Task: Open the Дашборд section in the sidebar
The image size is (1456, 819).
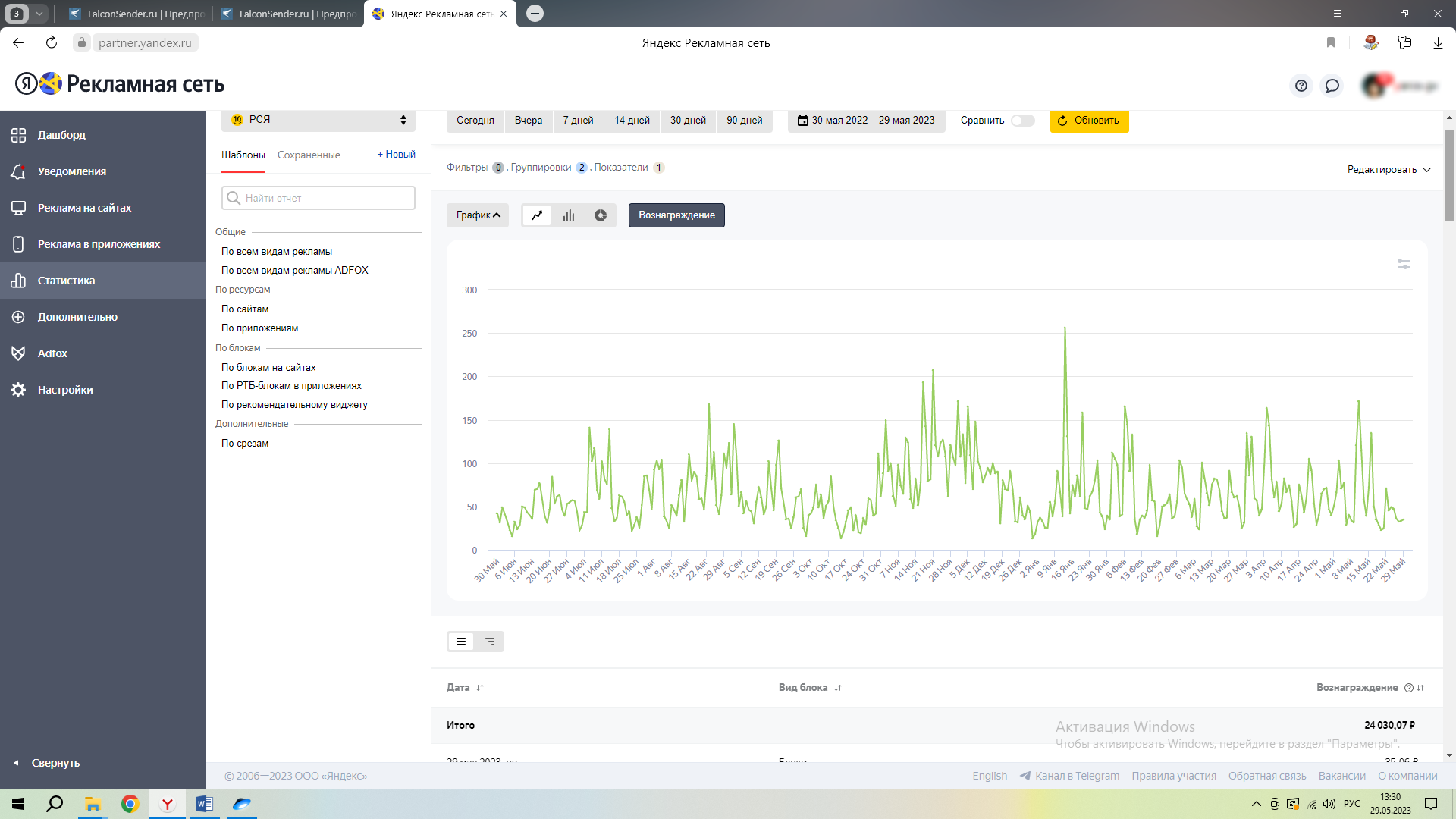Action: tap(102, 135)
